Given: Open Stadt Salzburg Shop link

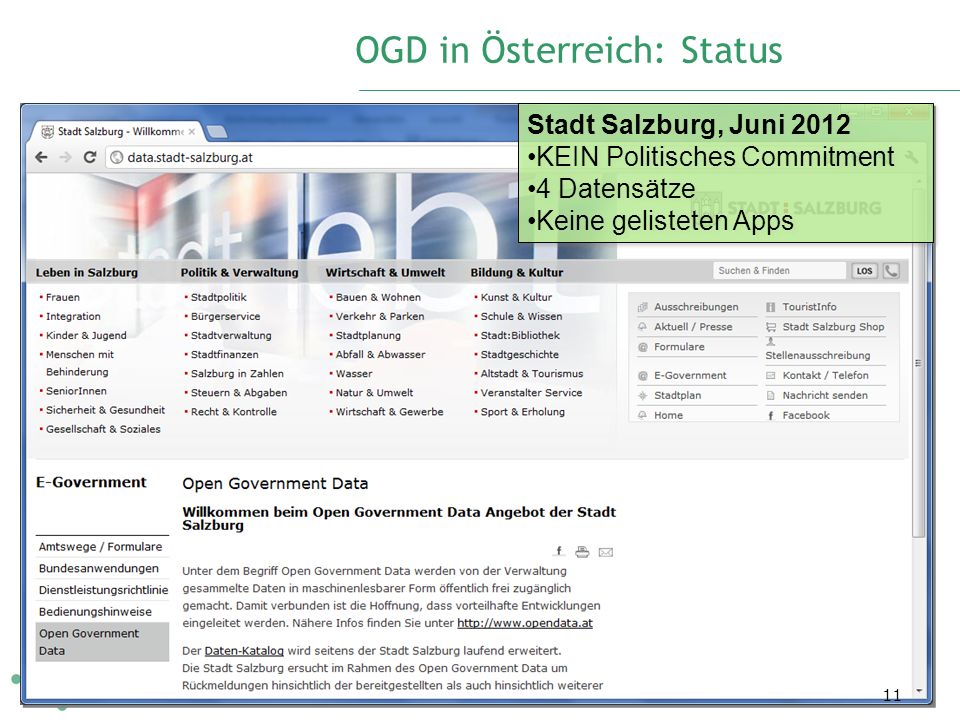Looking at the screenshot, I should coord(833,327).
